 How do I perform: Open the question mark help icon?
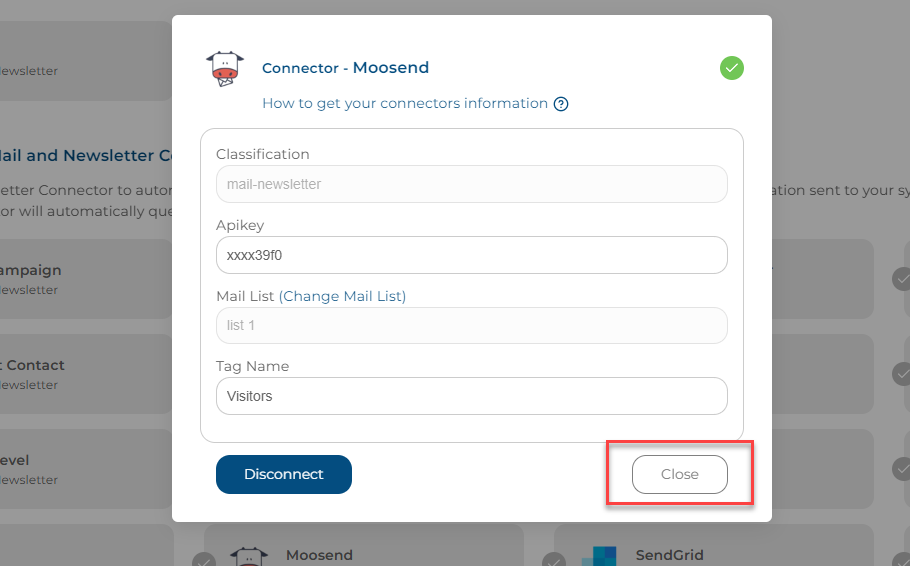point(561,104)
